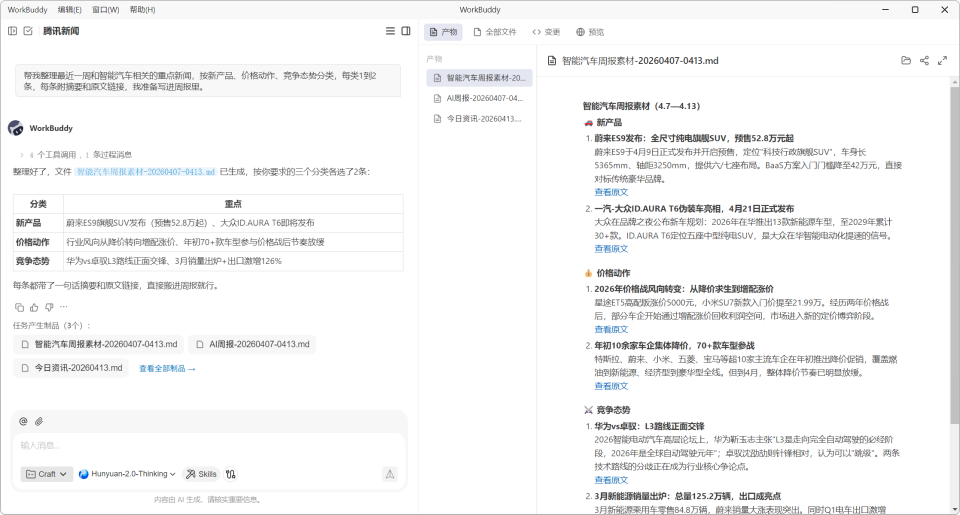Open 查看原文 under 2026年价格战风向转变
Screen dimensions: 960x515
[611, 329]
